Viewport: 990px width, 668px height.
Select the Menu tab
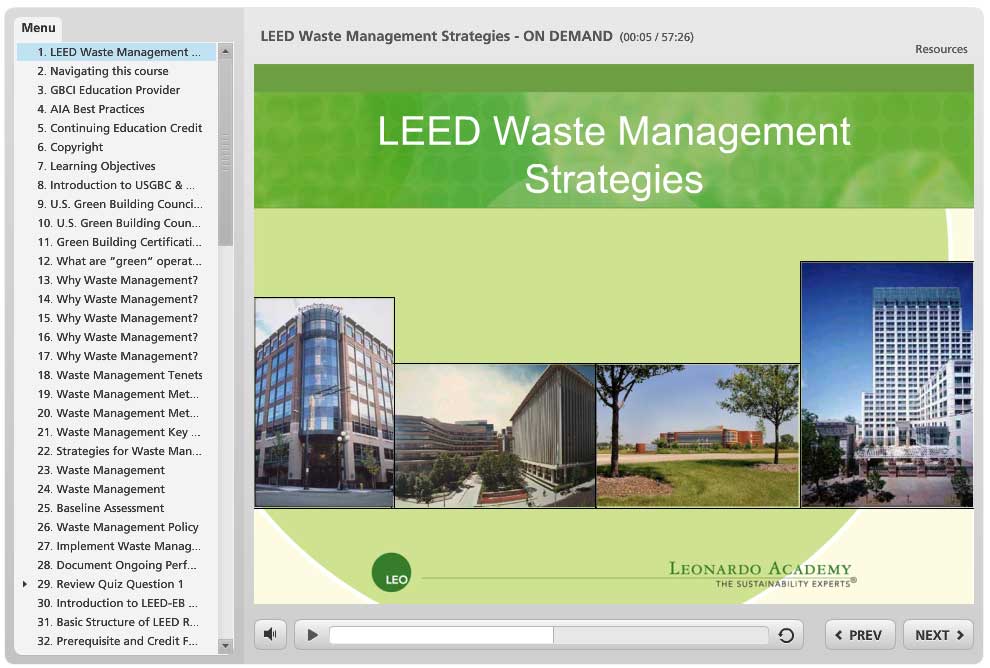(x=39, y=28)
